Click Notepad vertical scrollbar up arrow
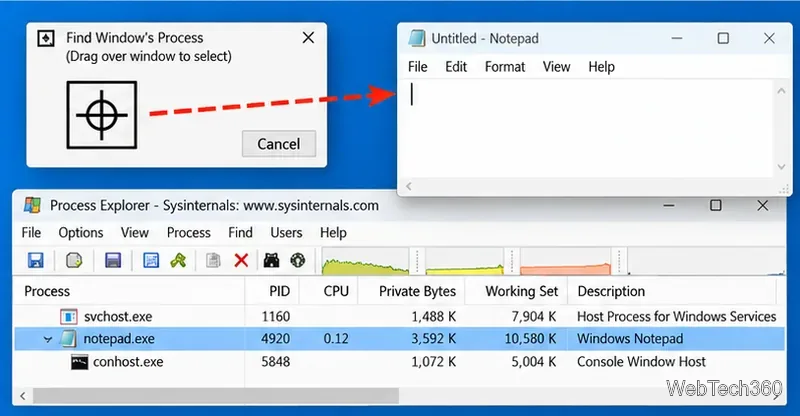800x416 pixels. [x=781, y=91]
